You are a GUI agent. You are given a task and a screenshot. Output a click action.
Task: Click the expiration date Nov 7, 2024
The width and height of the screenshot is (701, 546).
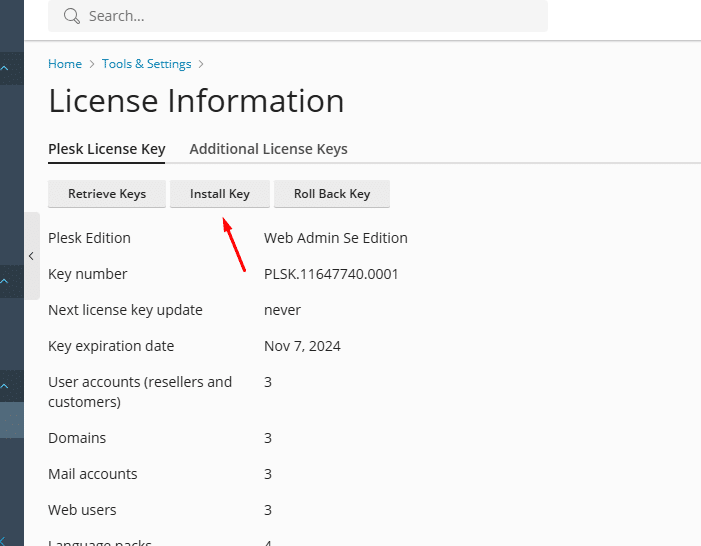[302, 346]
